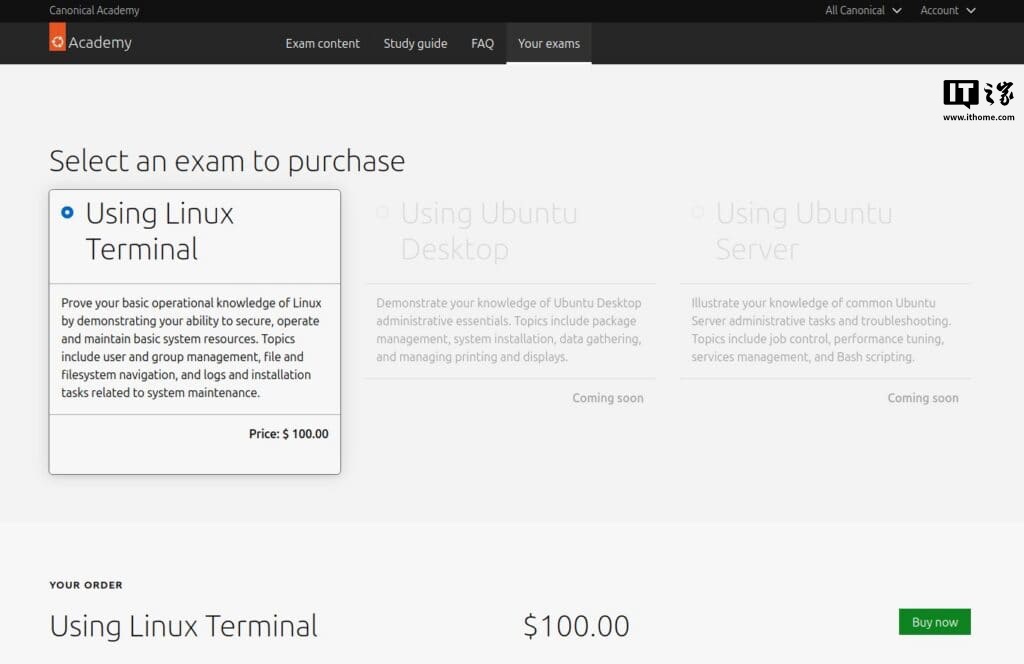
Task: Click the Using Ubuntu Server exam title
Action: click(x=803, y=231)
